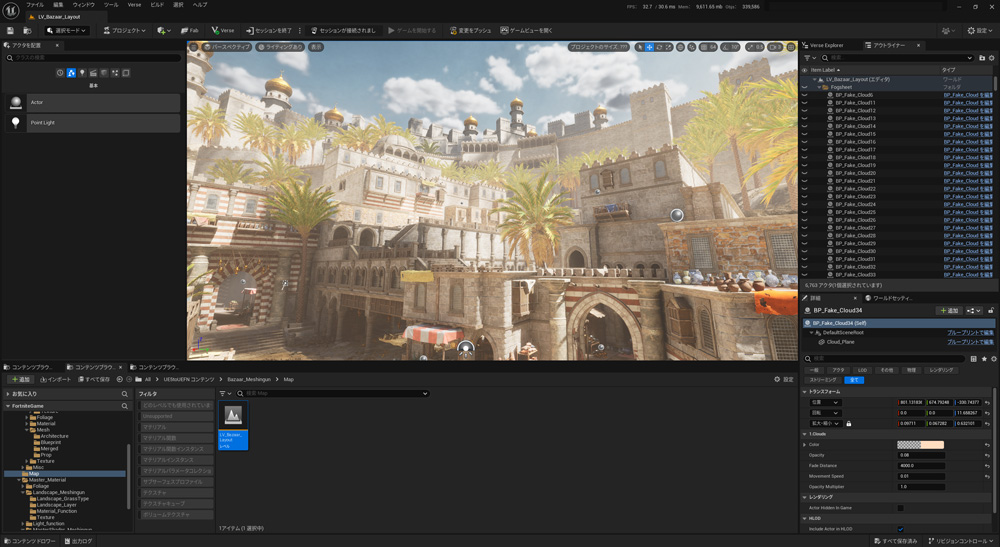Click the save level floppy icon
Image resolution: width=1000 pixels, height=547 pixels.
tap(10, 31)
